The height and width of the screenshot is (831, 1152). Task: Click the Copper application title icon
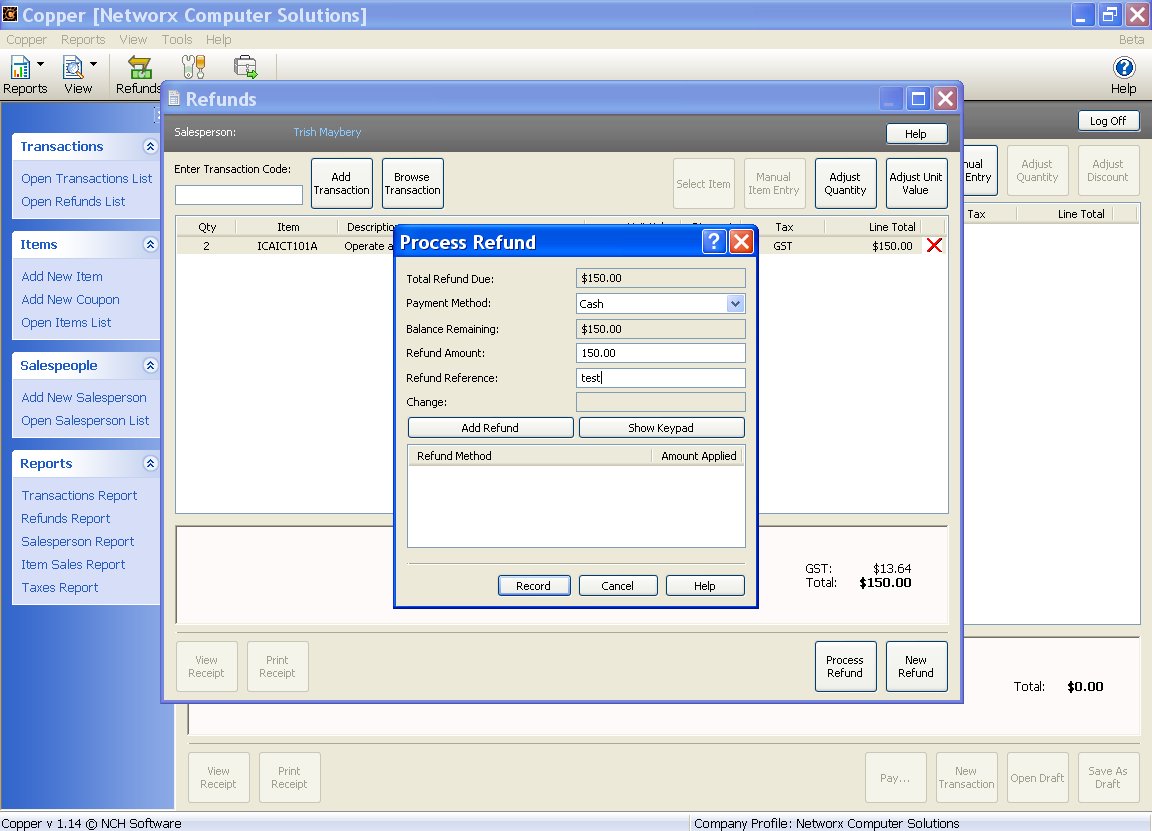[x=10, y=14]
